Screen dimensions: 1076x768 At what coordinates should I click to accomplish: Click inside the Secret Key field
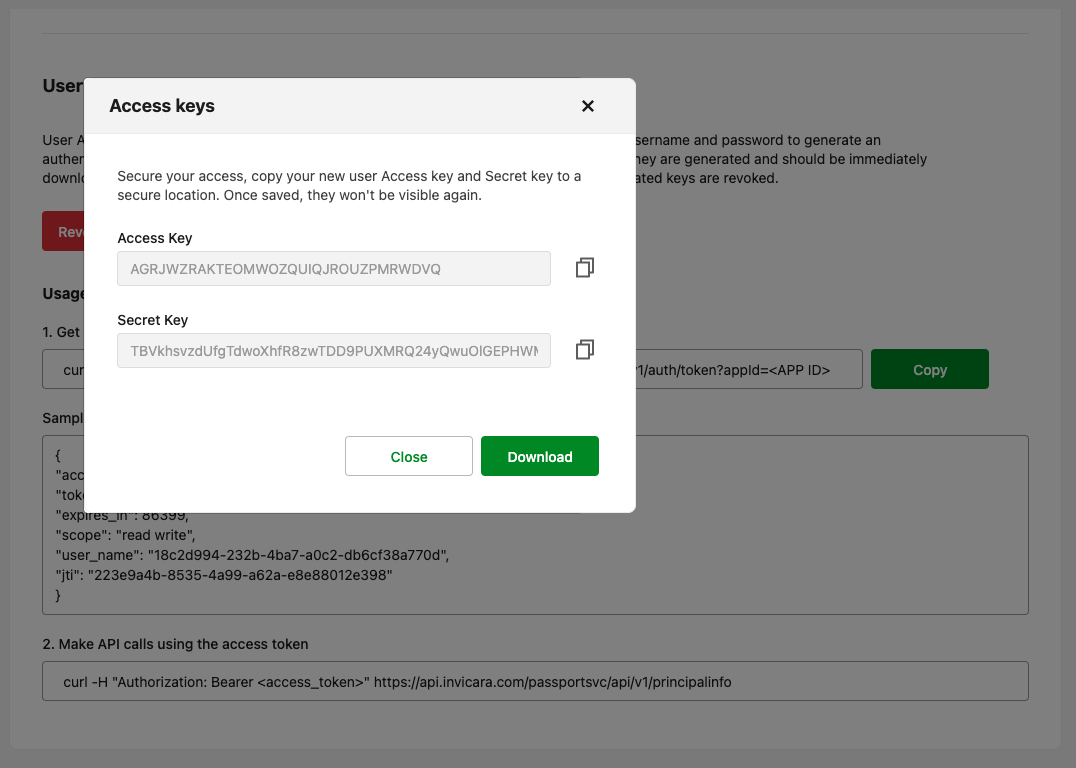(x=333, y=350)
